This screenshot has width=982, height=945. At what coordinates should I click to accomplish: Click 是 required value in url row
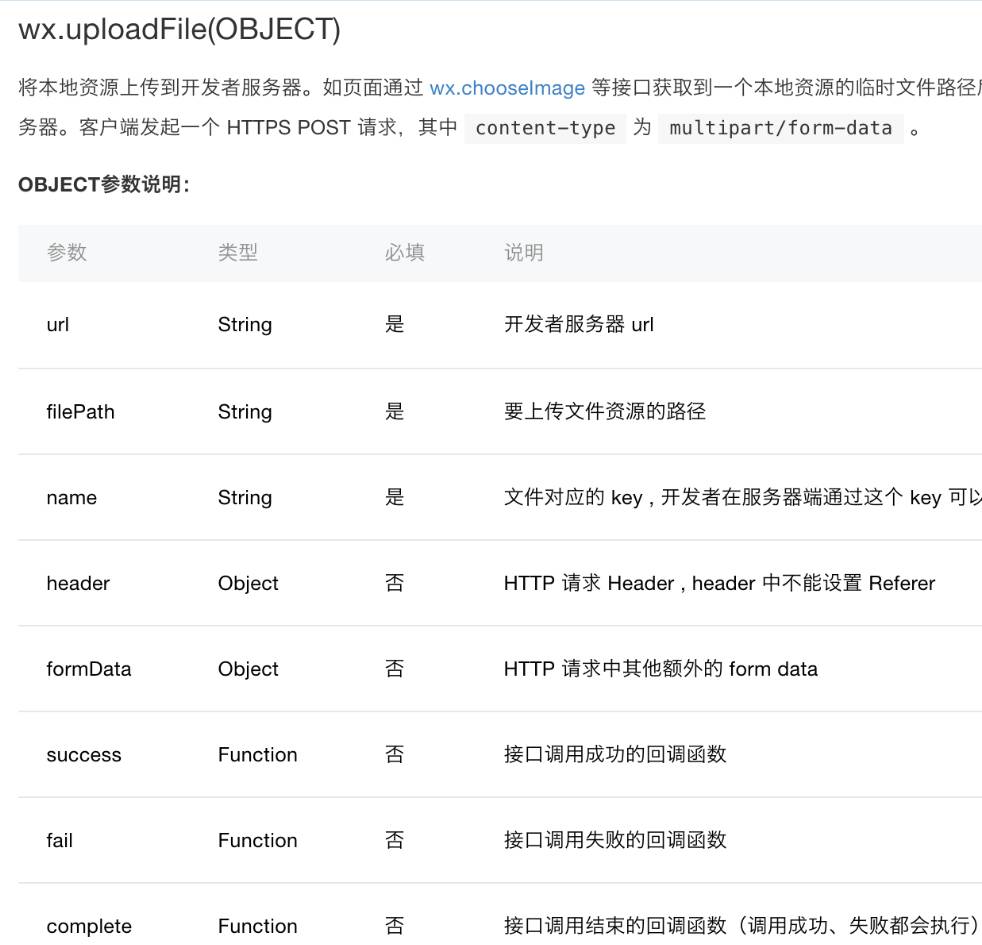(x=395, y=324)
